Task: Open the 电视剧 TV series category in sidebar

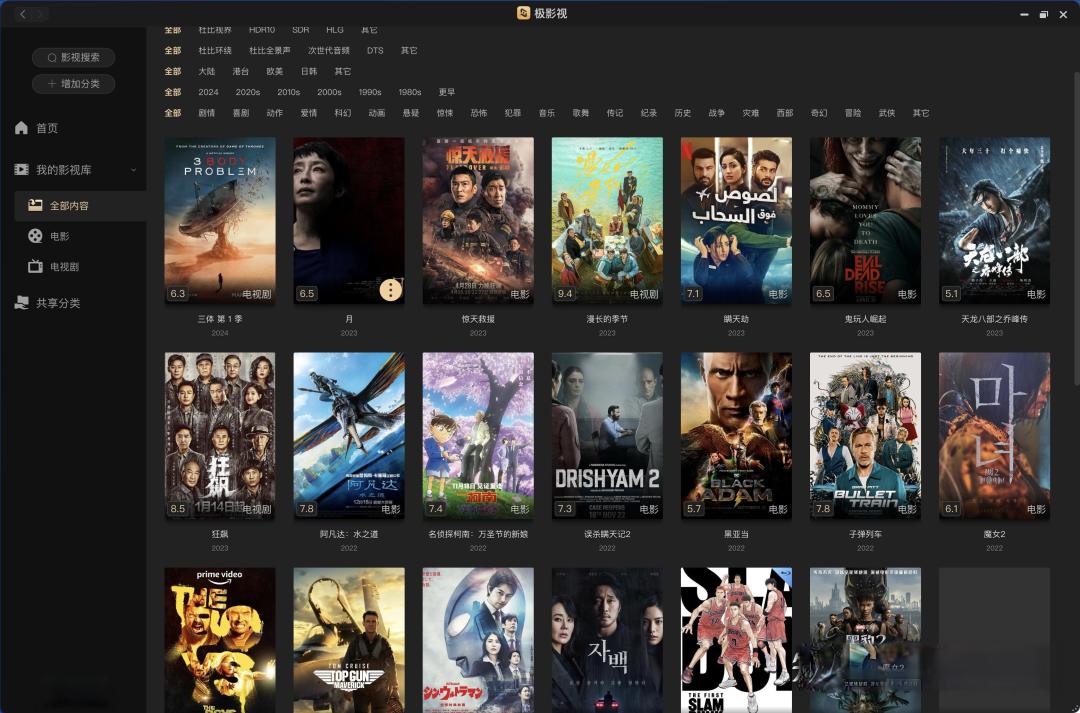Action: (x=53, y=267)
